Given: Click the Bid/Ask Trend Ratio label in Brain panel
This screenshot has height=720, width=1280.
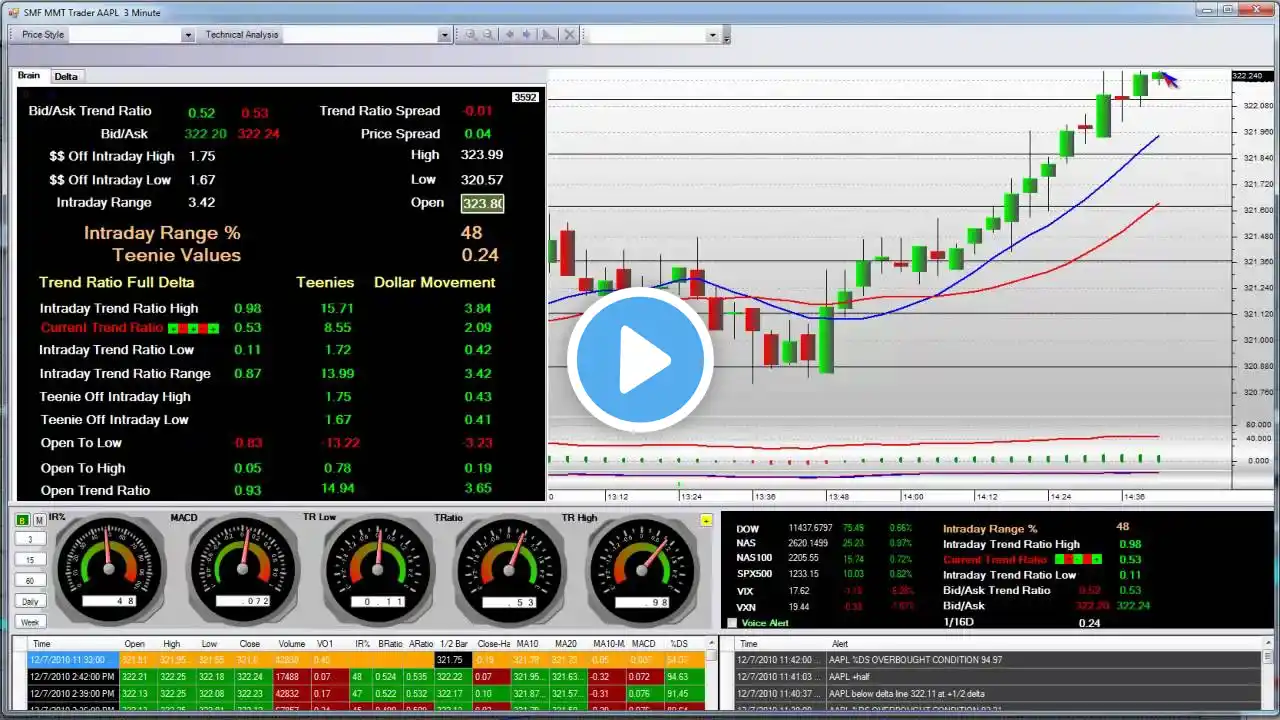Looking at the screenshot, I should 90,111.
